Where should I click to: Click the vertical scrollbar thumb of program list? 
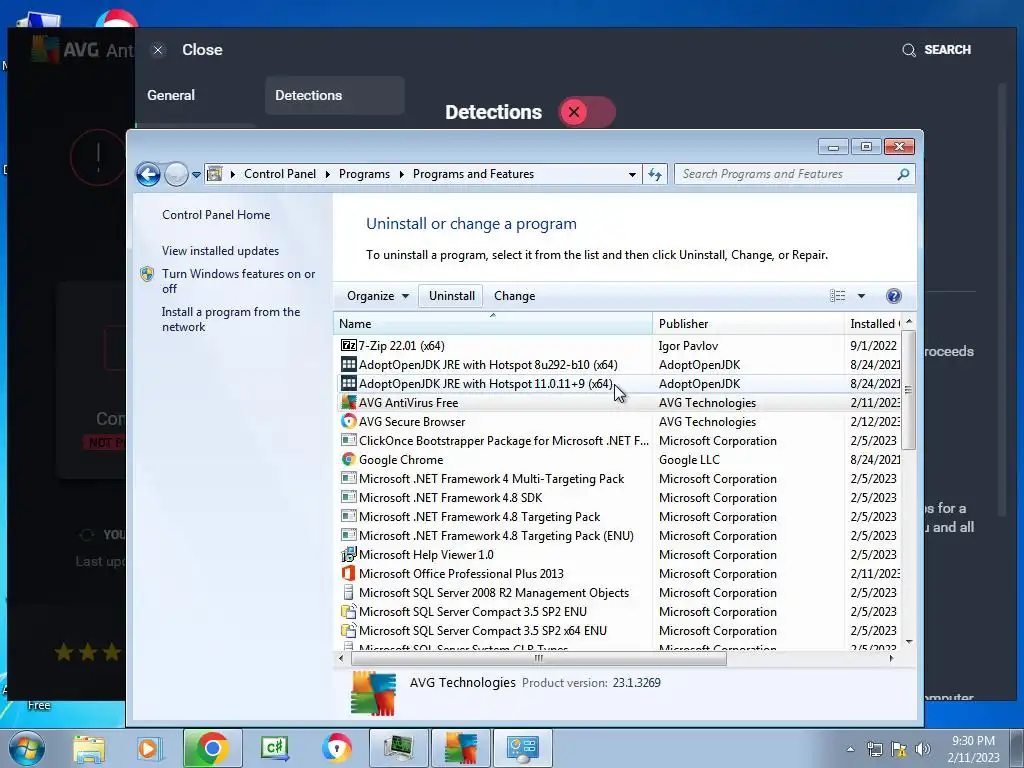click(x=908, y=390)
